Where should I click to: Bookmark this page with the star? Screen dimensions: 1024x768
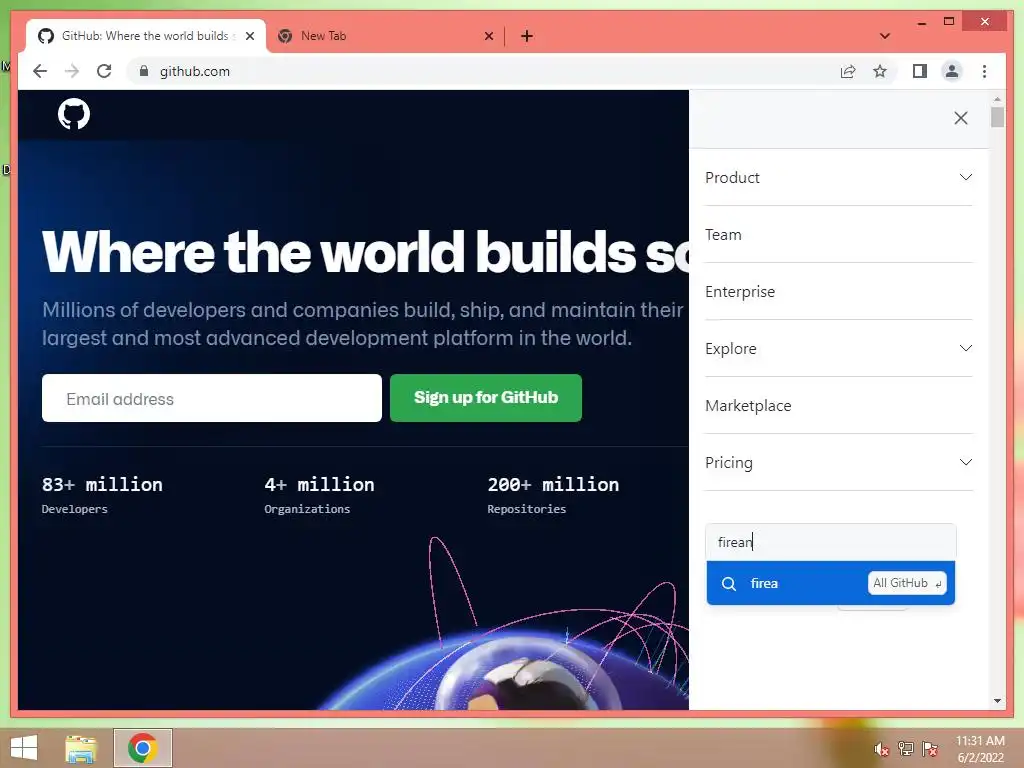(x=880, y=71)
